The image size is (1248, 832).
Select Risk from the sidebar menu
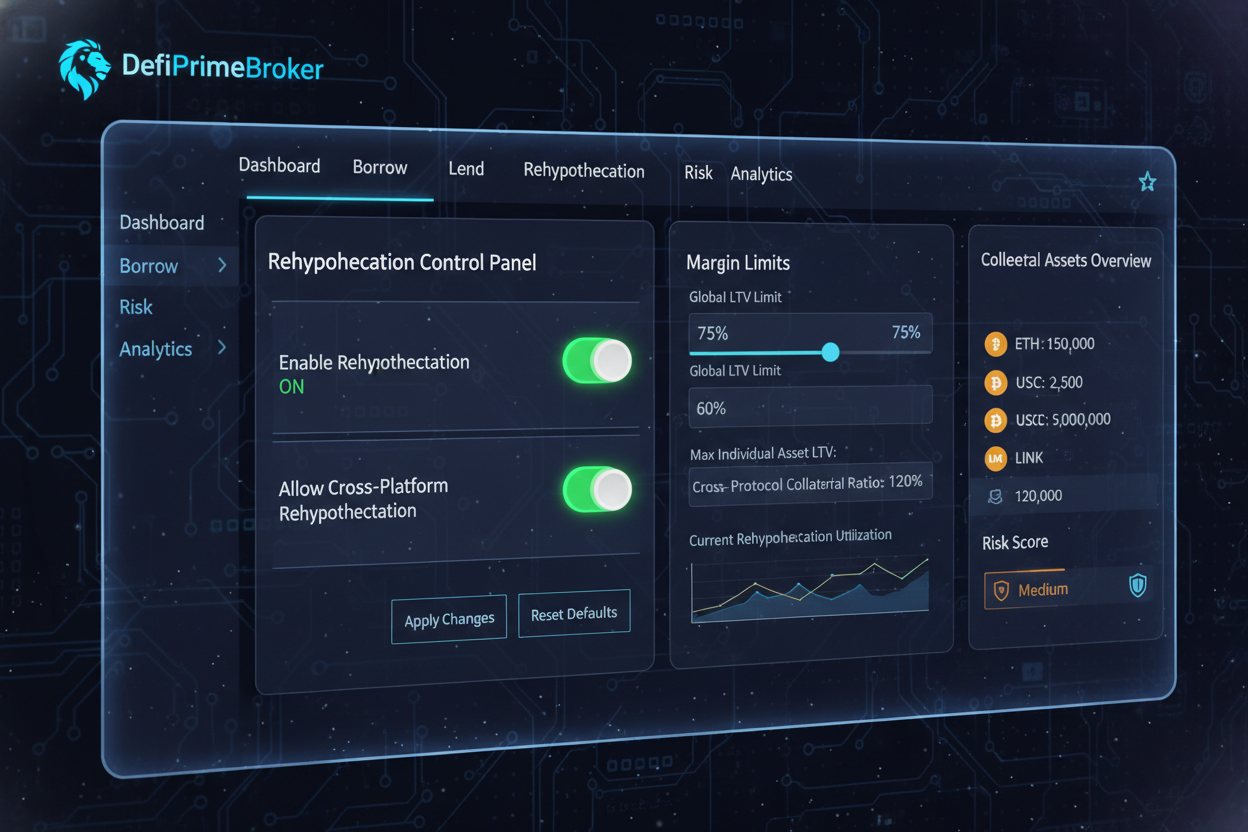(x=135, y=307)
